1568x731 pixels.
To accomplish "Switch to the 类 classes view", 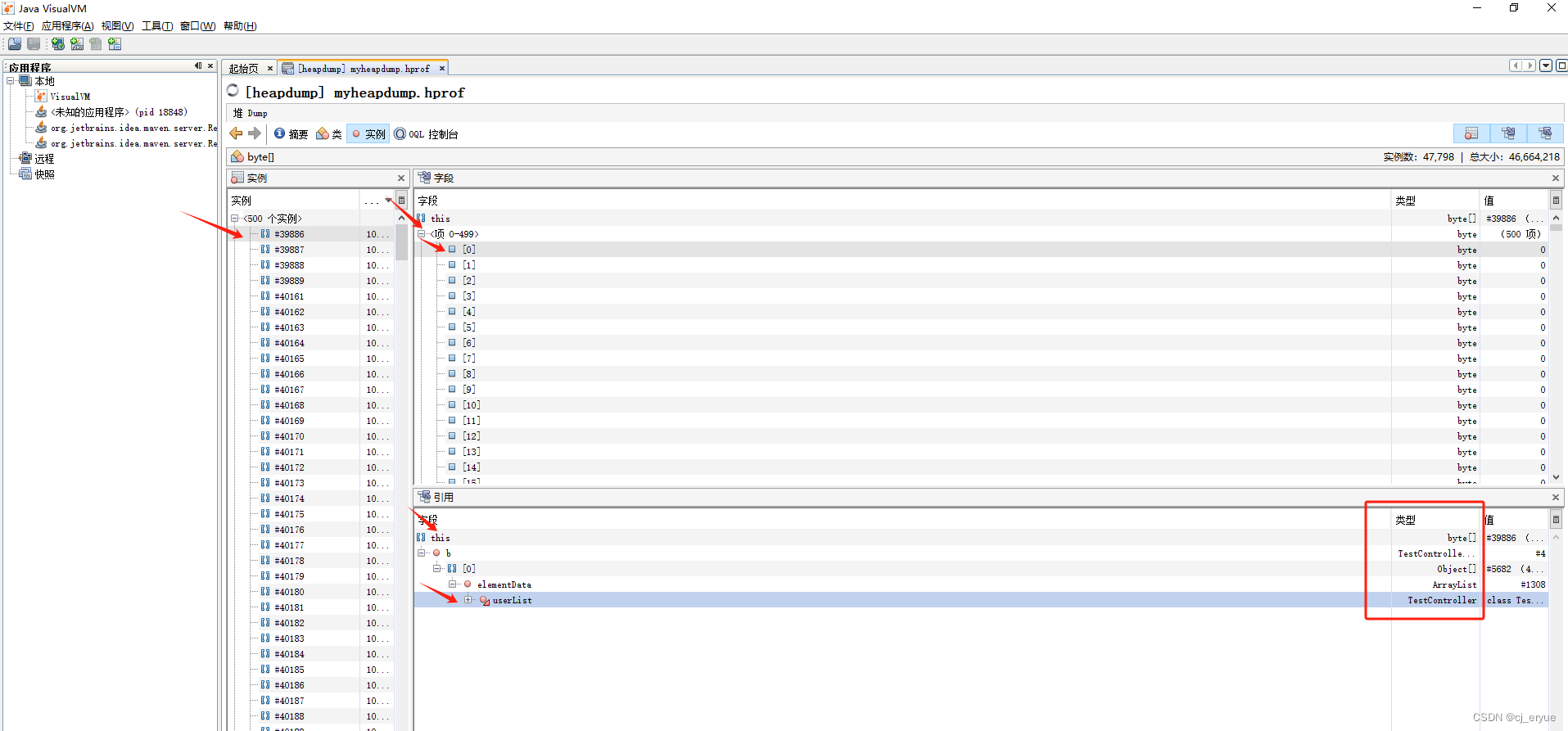I will [329, 134].
